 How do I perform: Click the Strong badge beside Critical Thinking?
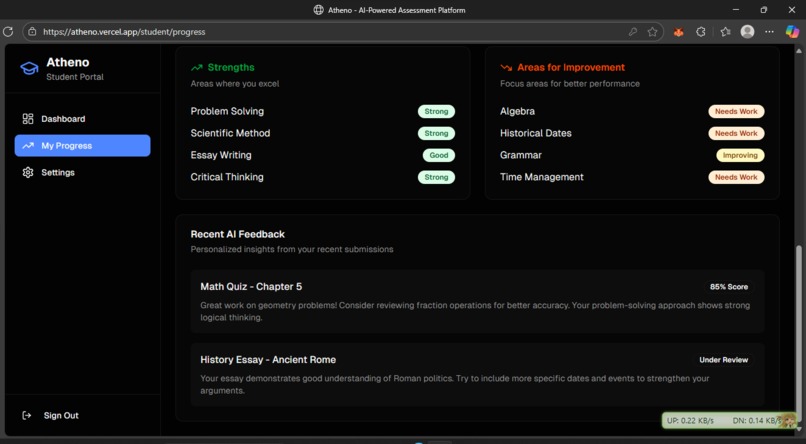[436, 177]
